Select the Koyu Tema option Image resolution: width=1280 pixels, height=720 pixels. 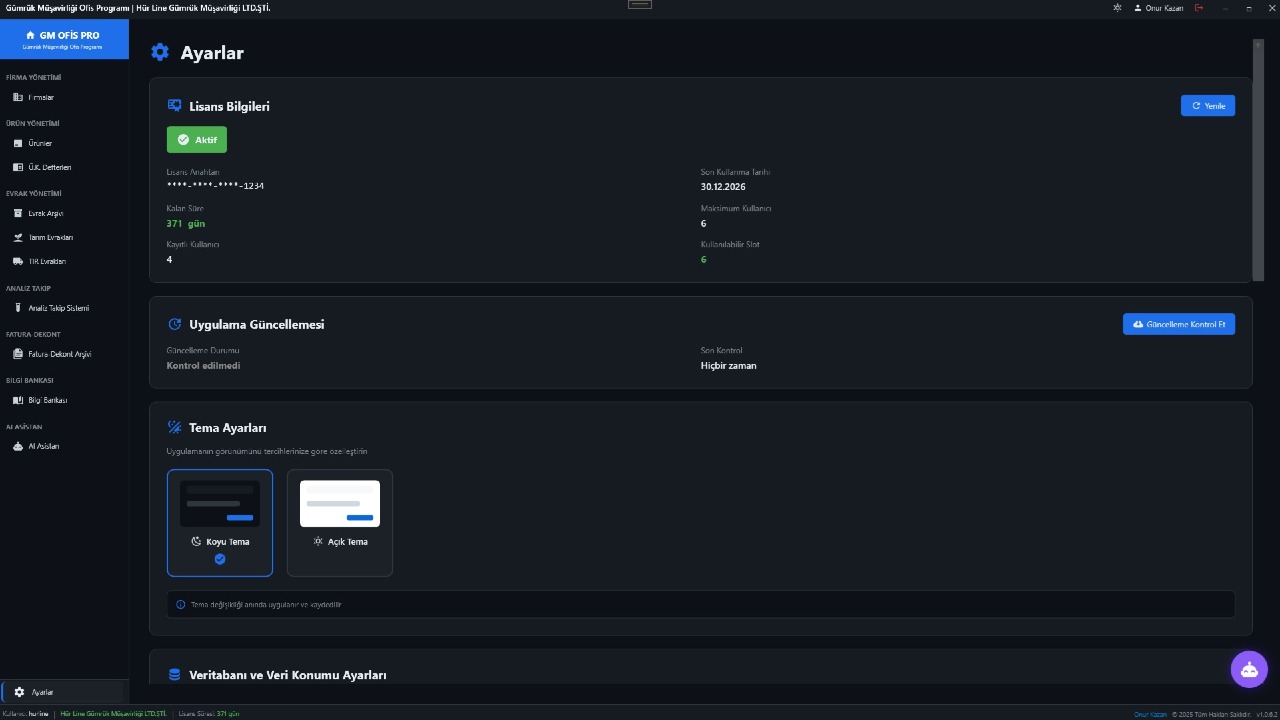(220, 522)
